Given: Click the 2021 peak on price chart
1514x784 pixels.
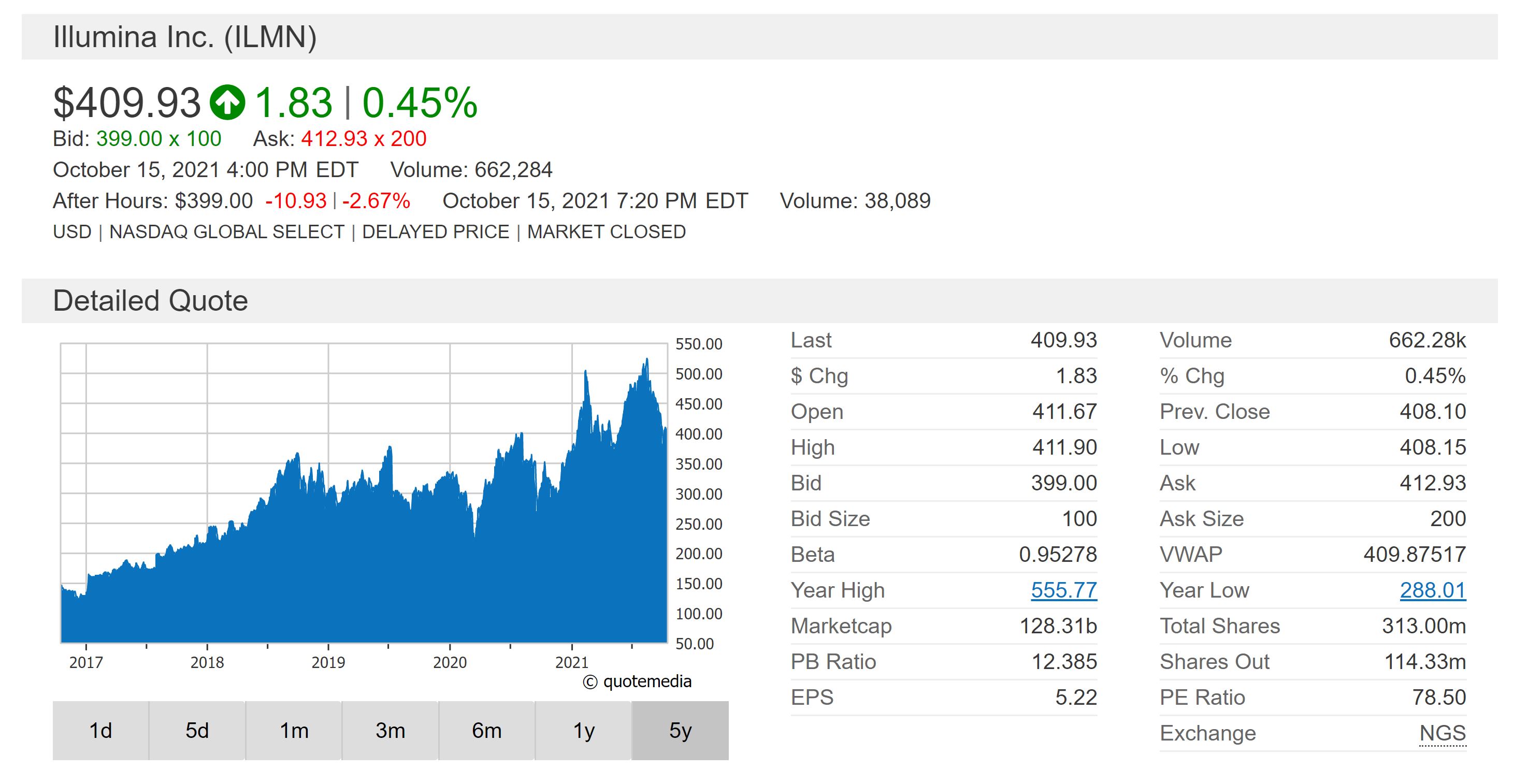Looking at the screenshot, I should point(646,360).
